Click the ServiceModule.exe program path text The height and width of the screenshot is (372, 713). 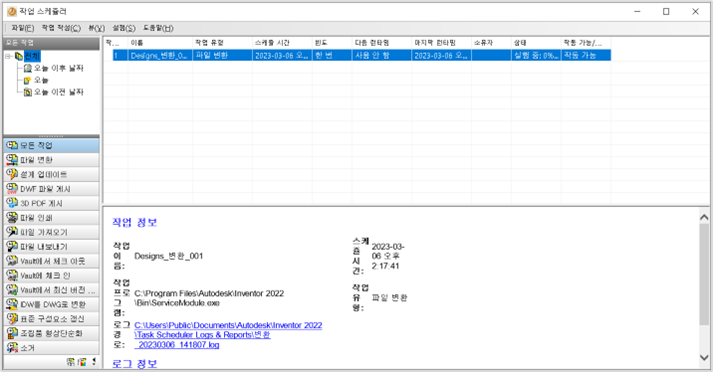pyautogui.click(x=209, y=298)
